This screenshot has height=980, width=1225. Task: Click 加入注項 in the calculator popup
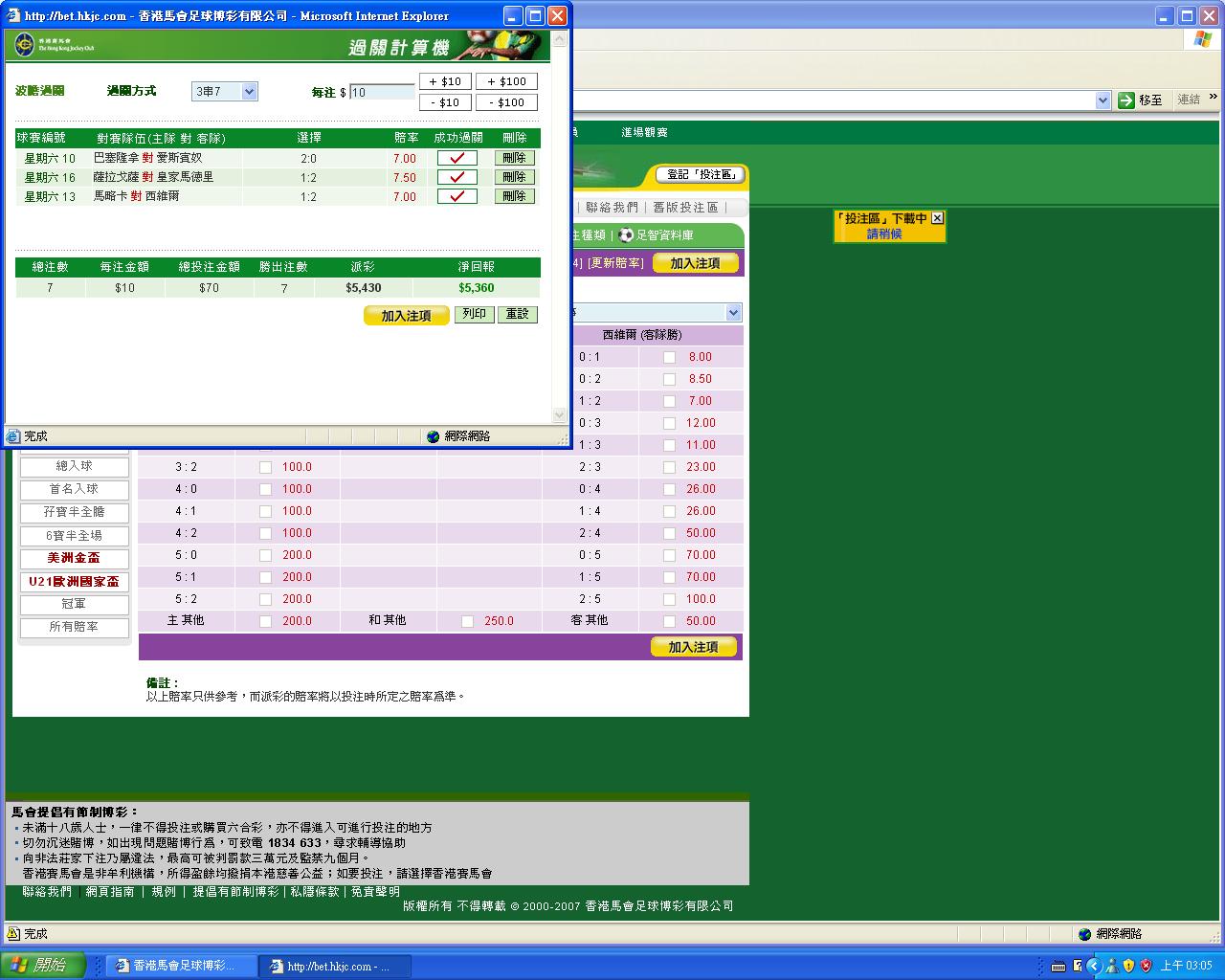(407, 316)
